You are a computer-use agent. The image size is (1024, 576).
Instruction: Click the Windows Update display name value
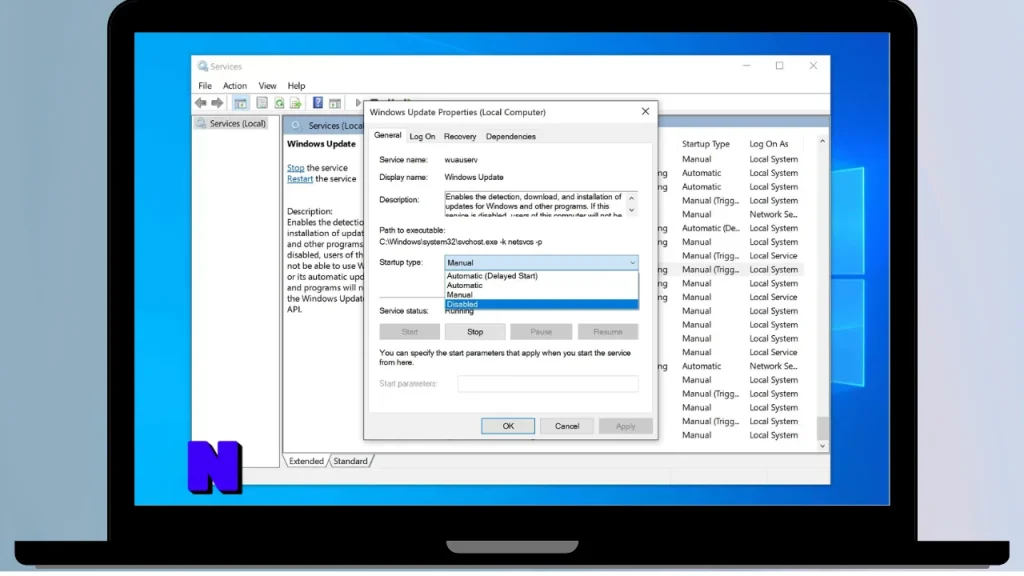pos(473,177)
